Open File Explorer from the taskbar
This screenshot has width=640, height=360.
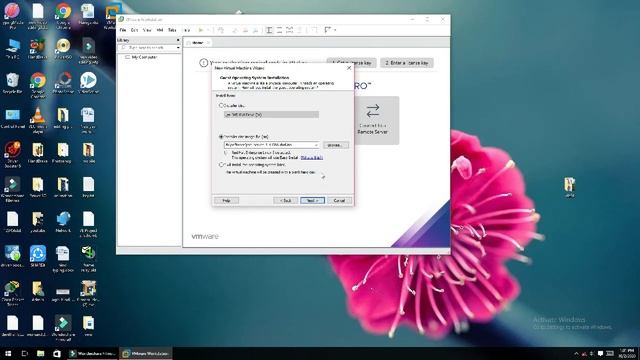point(40,353)
